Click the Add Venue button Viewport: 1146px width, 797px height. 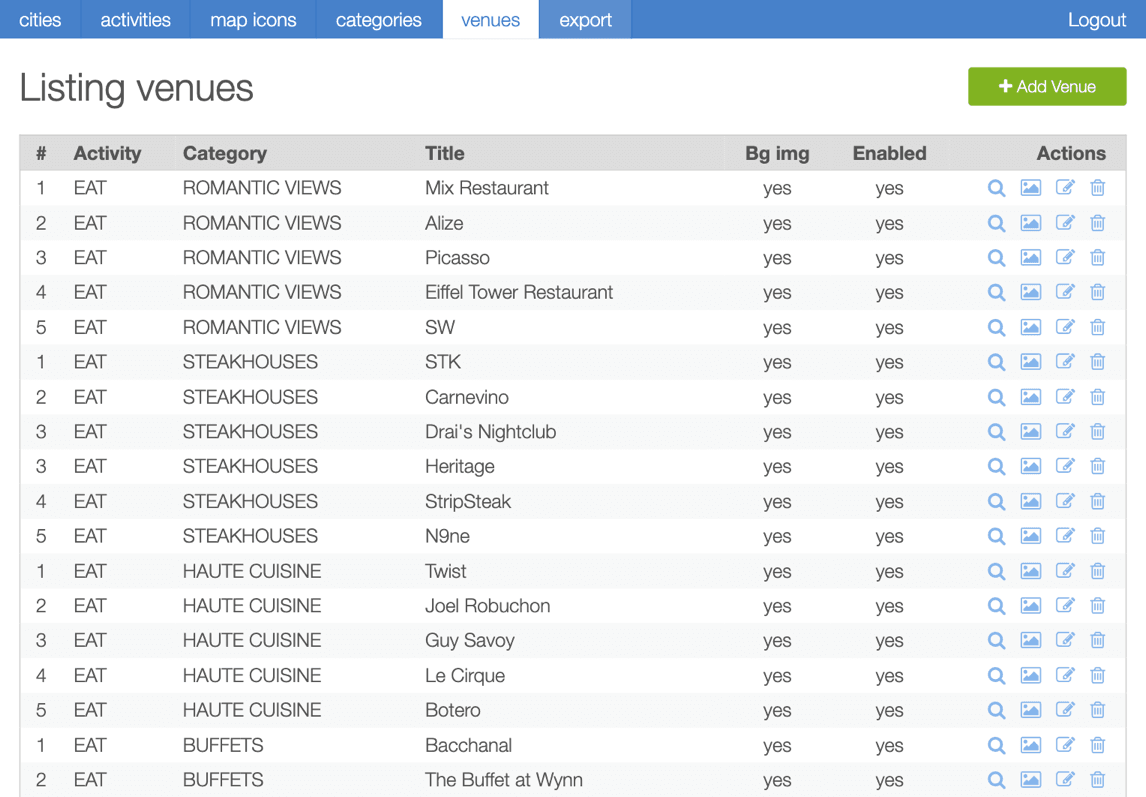pyautogui.click(x=1047, y=86)
